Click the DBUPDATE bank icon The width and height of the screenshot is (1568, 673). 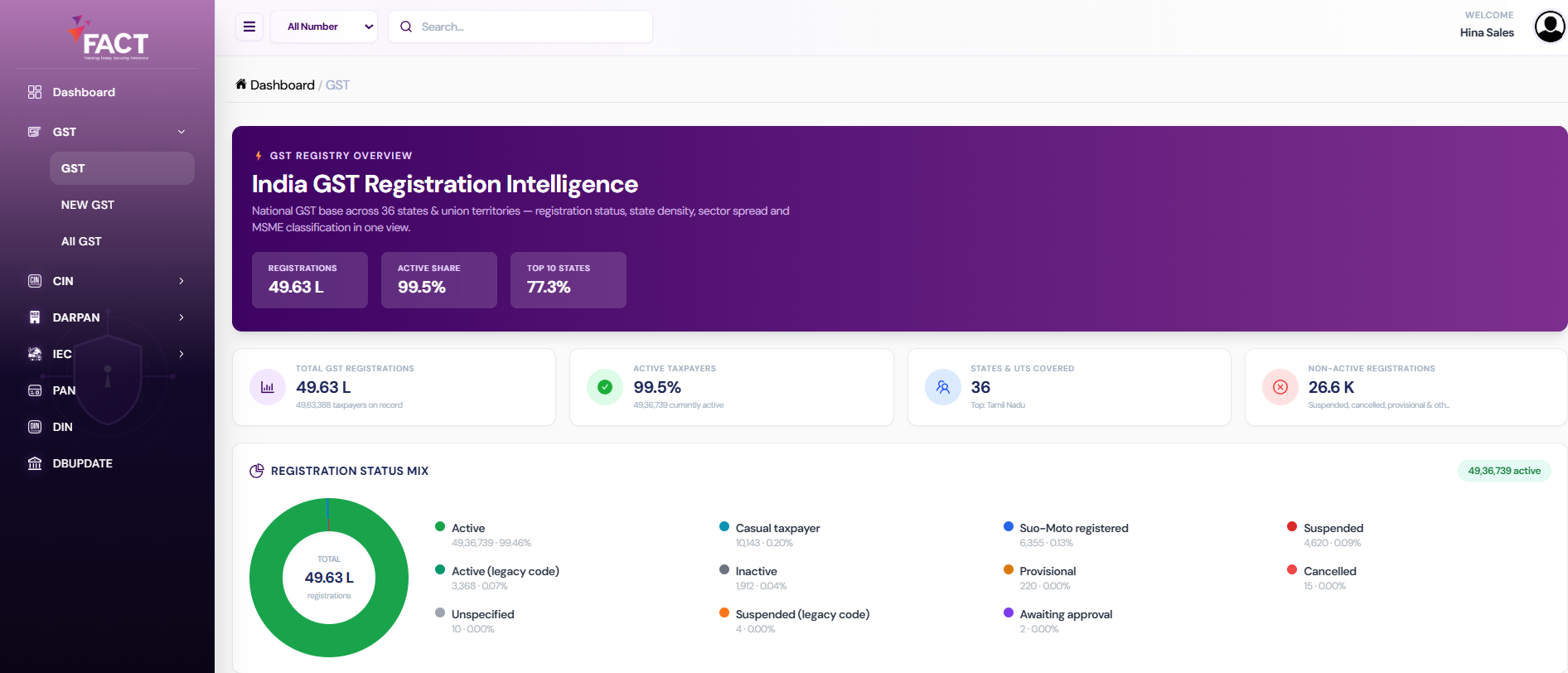click(x=35, y=463)
